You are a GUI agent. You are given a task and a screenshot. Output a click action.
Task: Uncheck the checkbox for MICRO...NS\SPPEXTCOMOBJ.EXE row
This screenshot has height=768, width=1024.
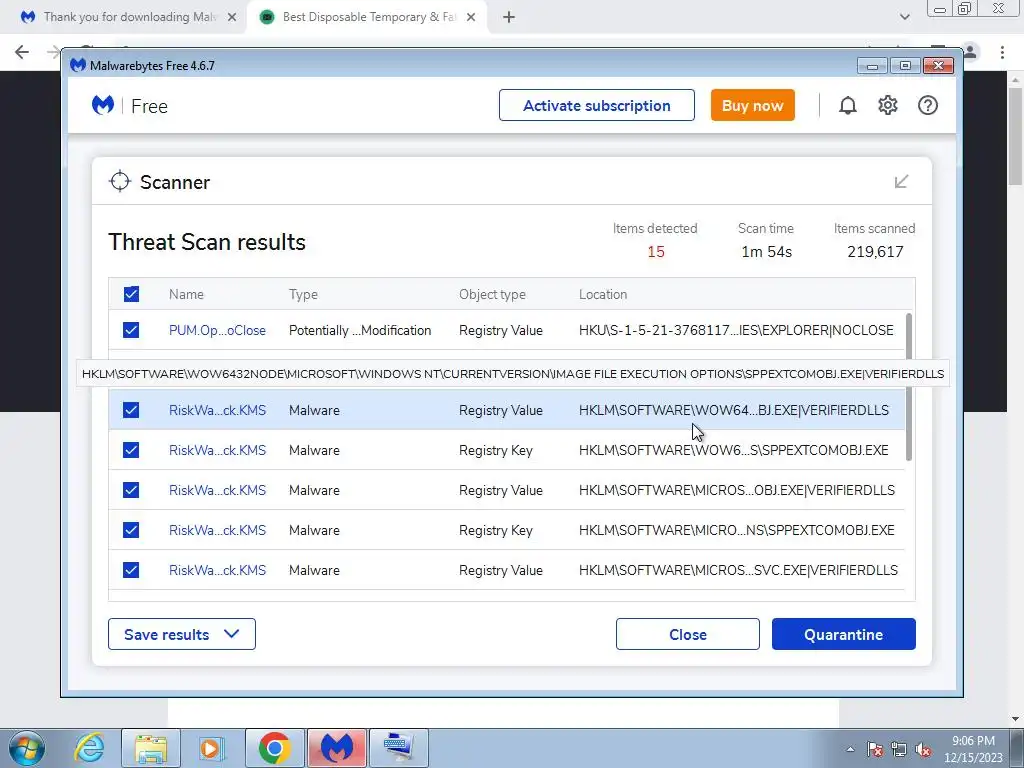click(131, 530)
